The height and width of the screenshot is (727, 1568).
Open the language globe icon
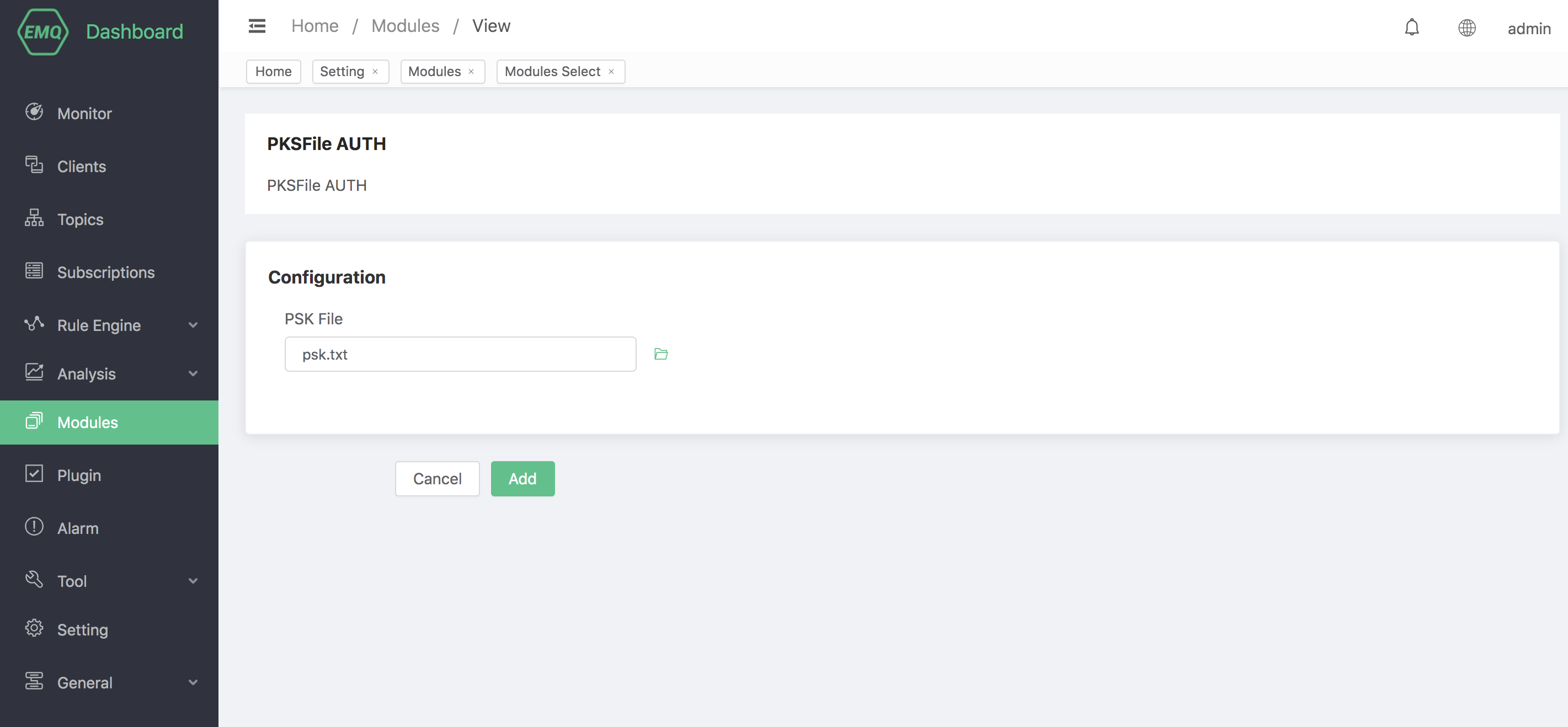click(1466, 28)
